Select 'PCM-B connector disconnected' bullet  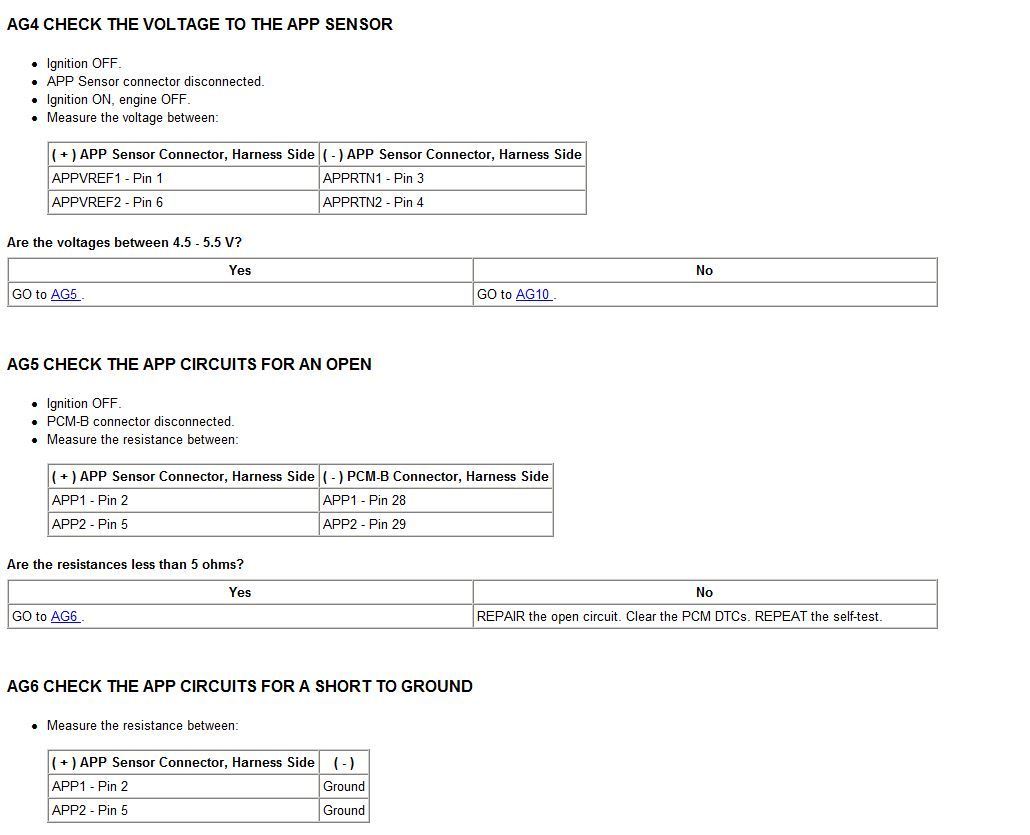(x=140, y=421)
